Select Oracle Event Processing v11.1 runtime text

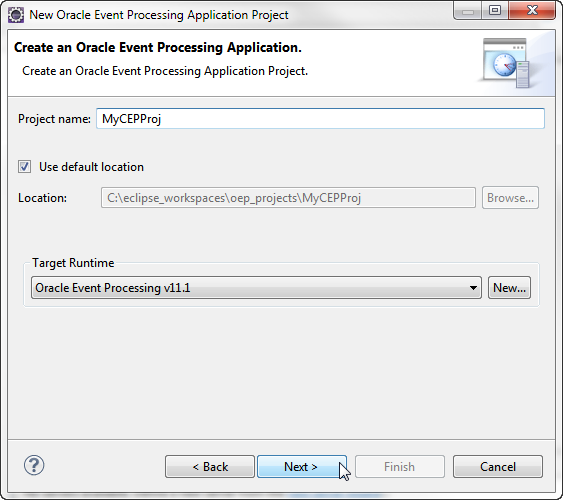click(x=113, y=288)
